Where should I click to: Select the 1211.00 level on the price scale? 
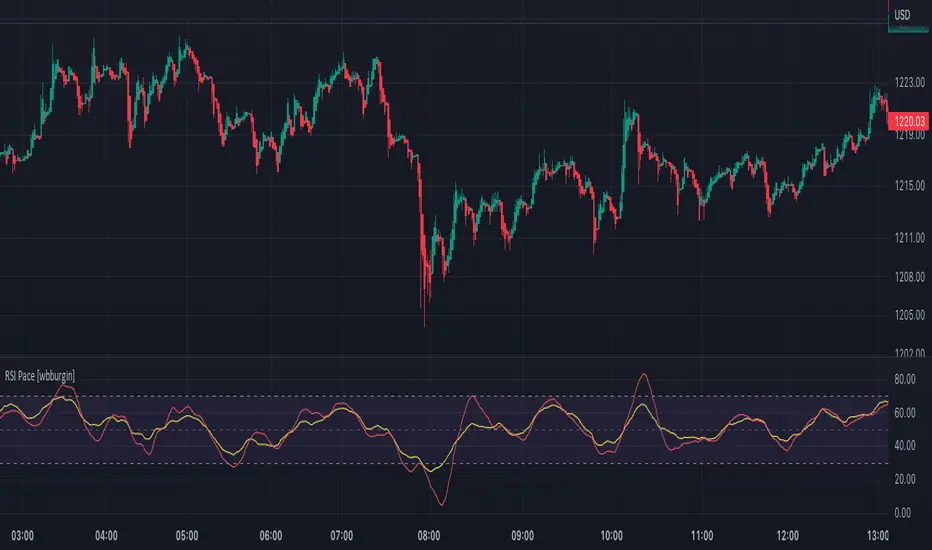pyautogui.click(x=909, y=238)
